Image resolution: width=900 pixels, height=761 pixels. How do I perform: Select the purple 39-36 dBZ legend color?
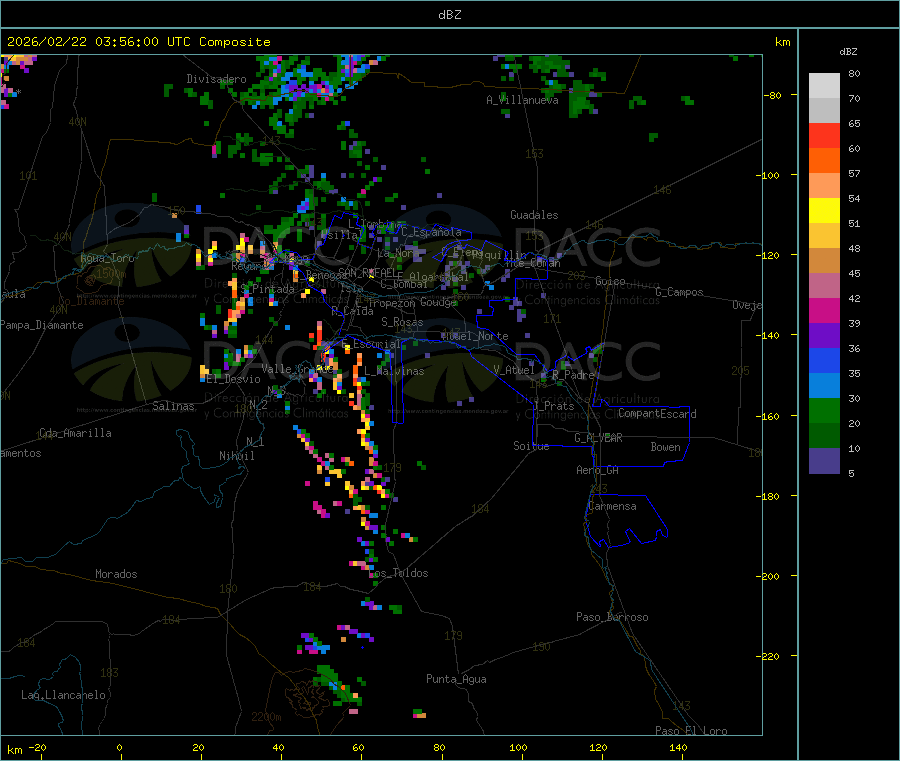(824, 336)
